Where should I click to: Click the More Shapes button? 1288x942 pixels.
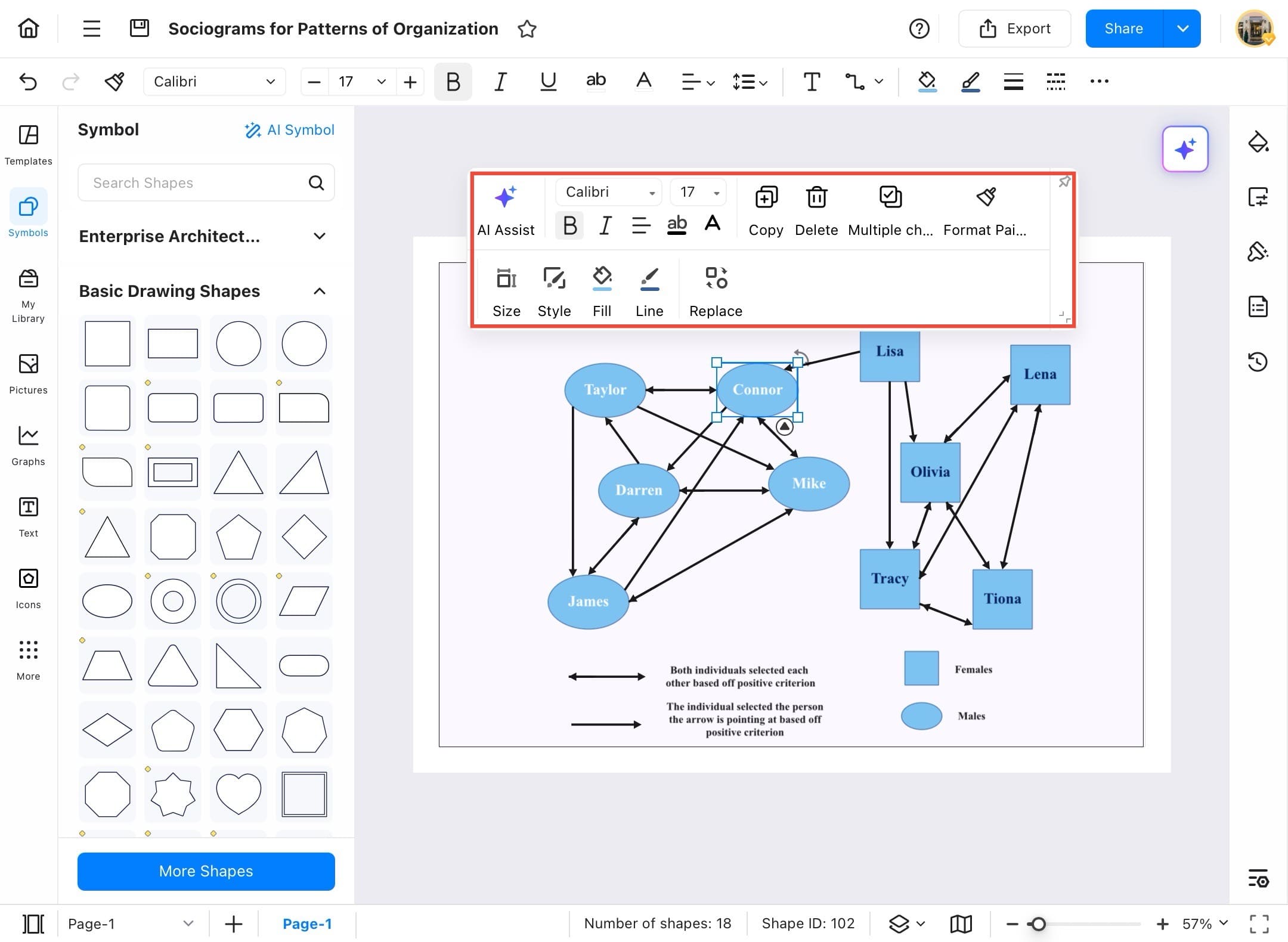pos(206,871)
